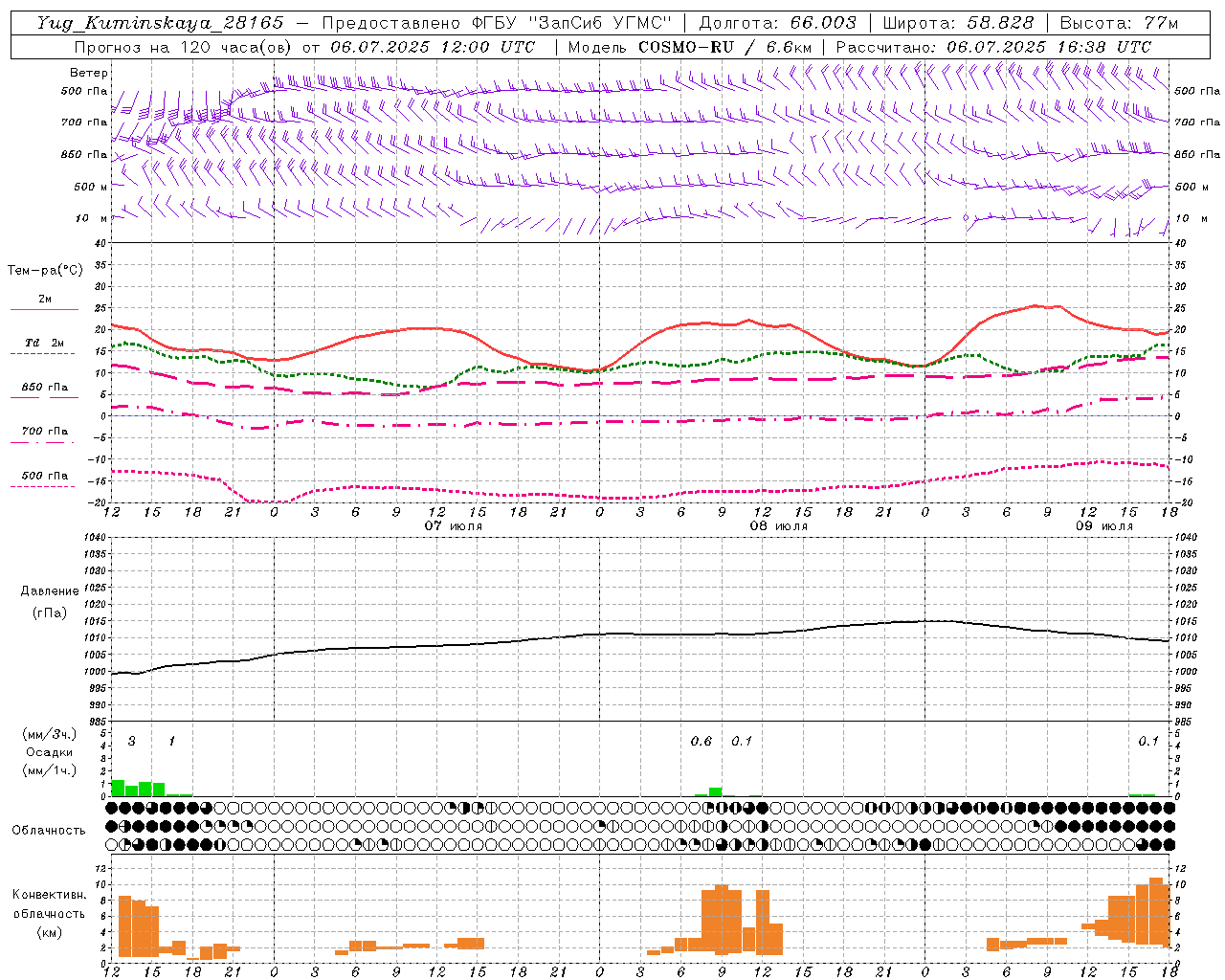1225x980 pixels.
Task: Click the (км) convective height unit label
Action: 50,932
